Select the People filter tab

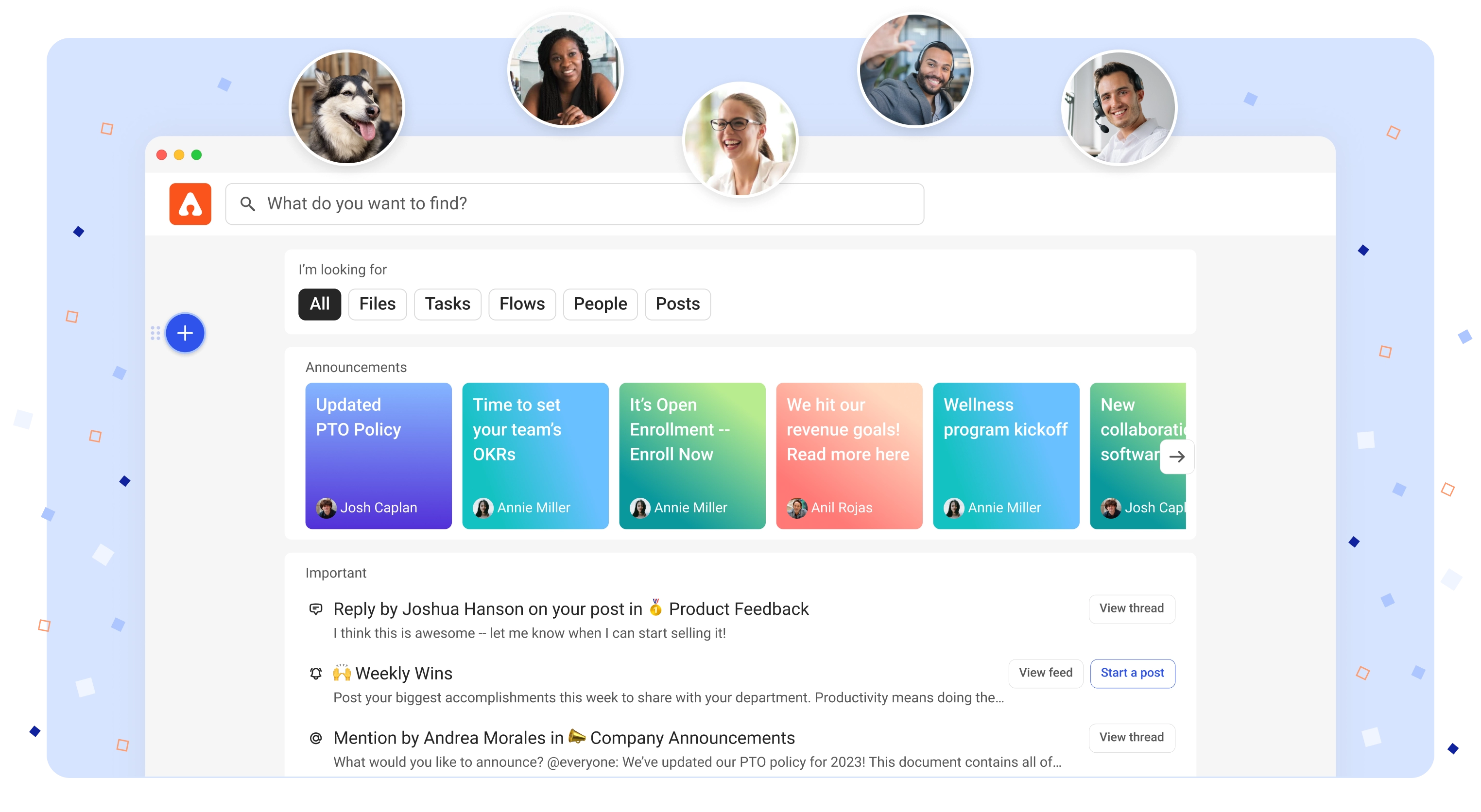600,303
